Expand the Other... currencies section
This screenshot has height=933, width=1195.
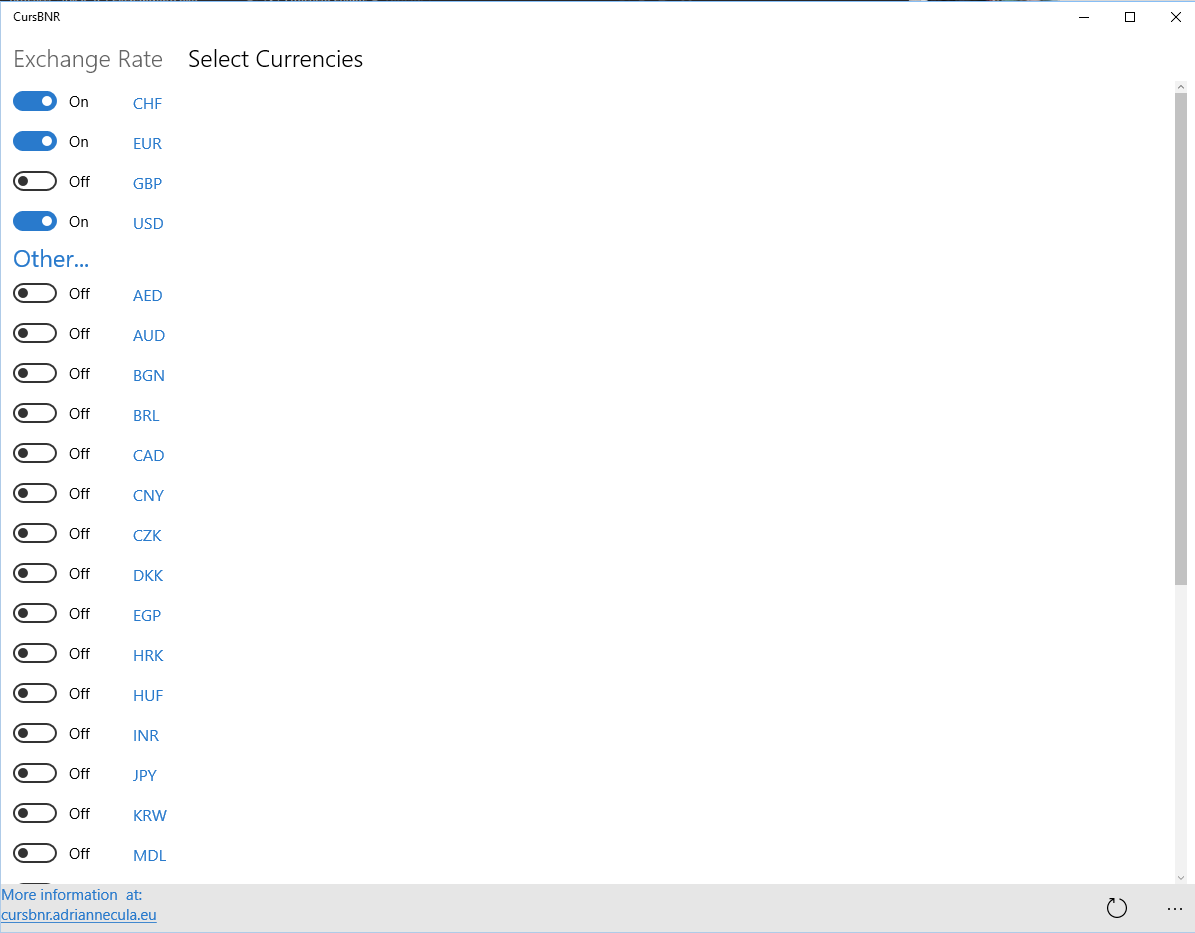pyautogui.click(x=51, y=259)
